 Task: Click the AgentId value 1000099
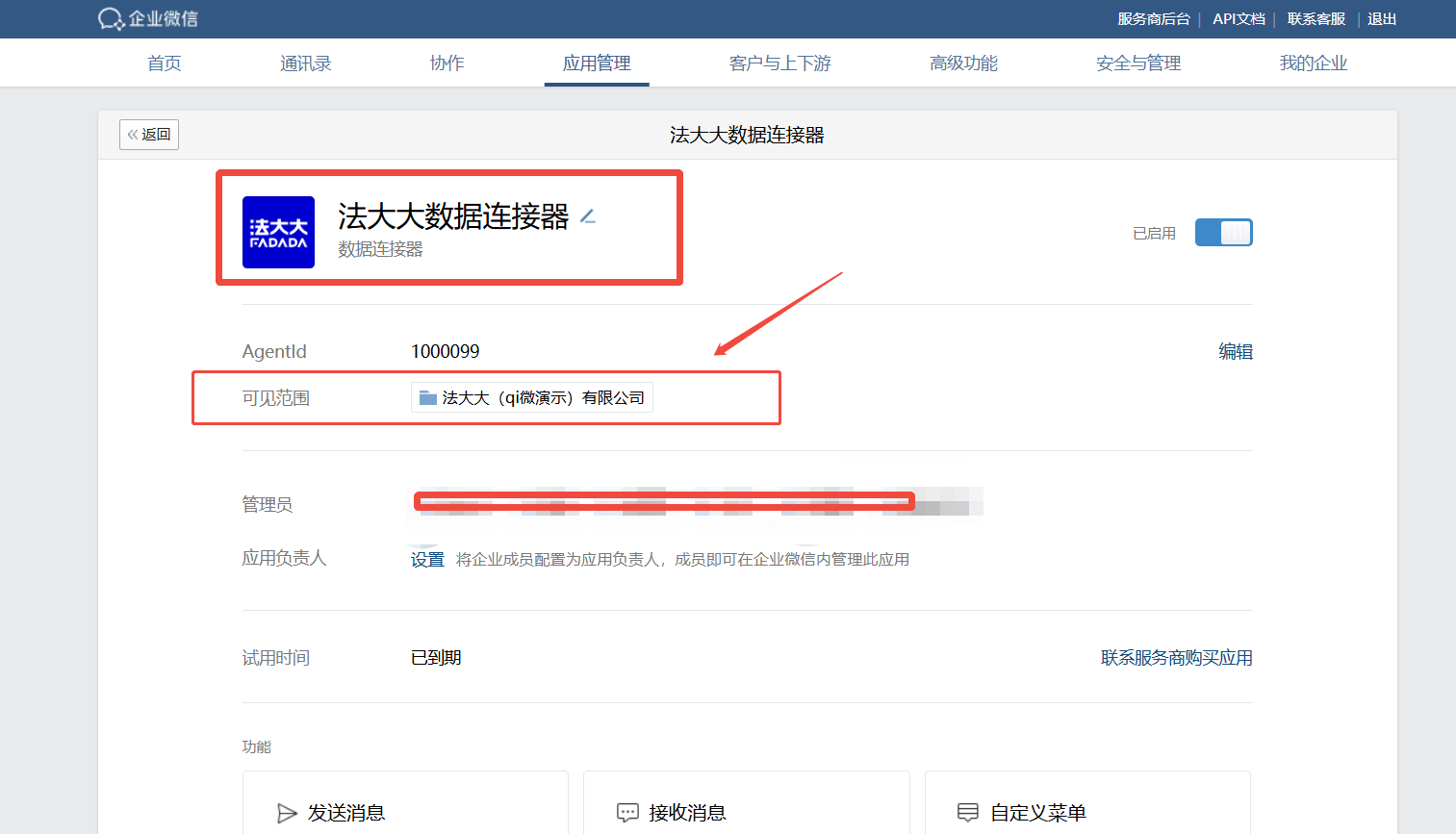tap(445, 351)
